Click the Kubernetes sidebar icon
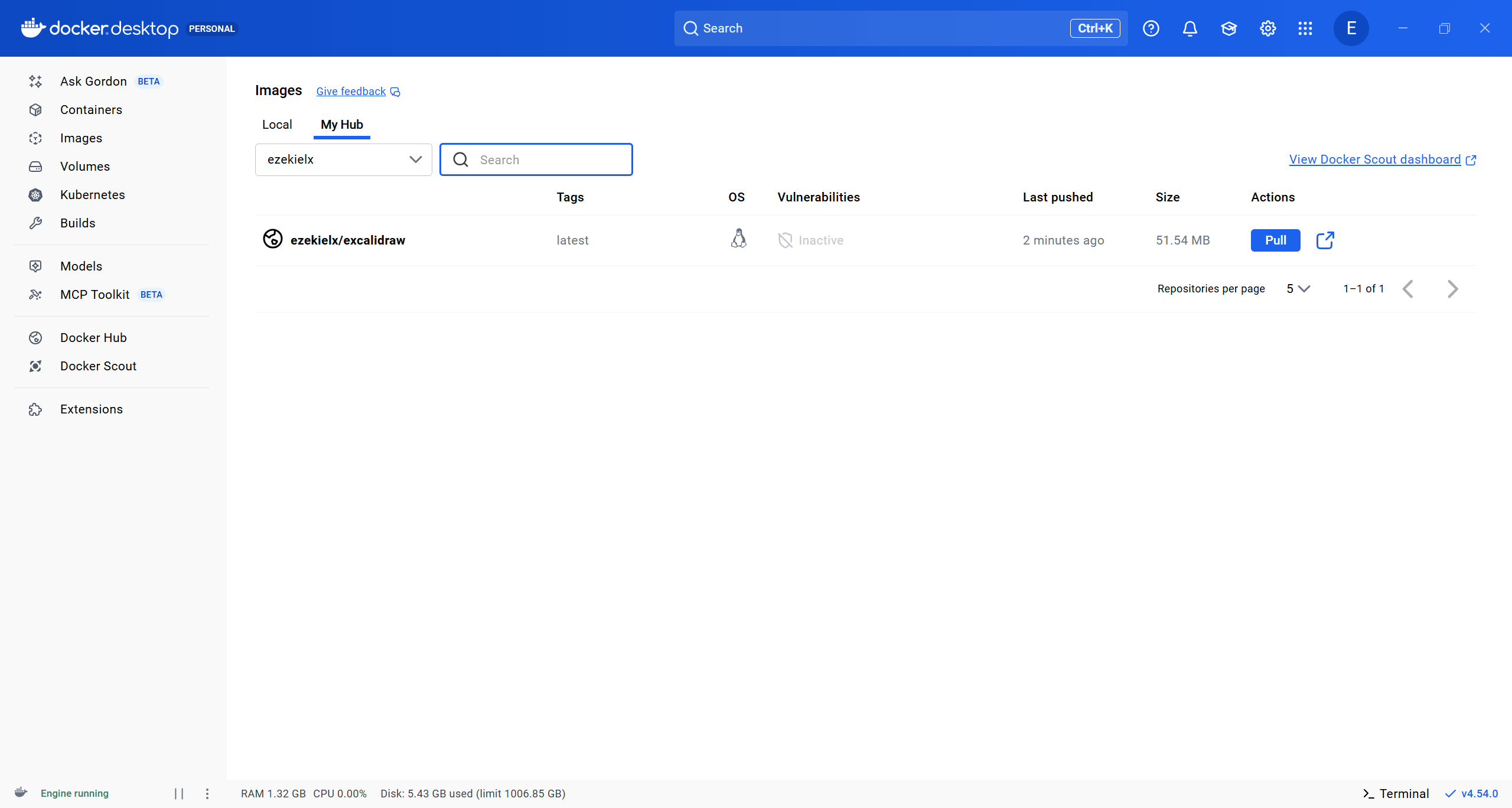 35,195
